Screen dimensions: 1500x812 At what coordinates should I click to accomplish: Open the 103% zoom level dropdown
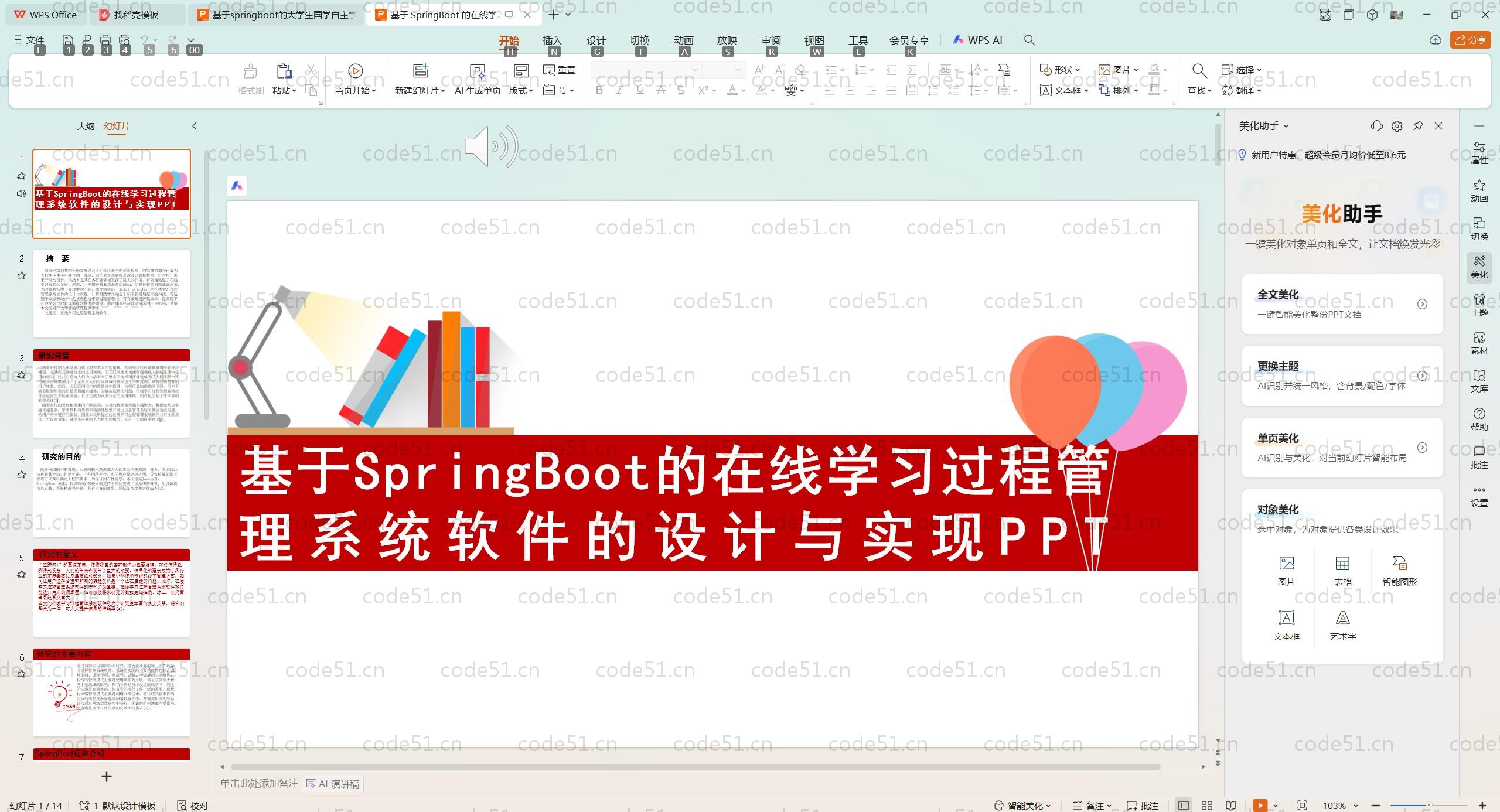tap(1355, 806)
